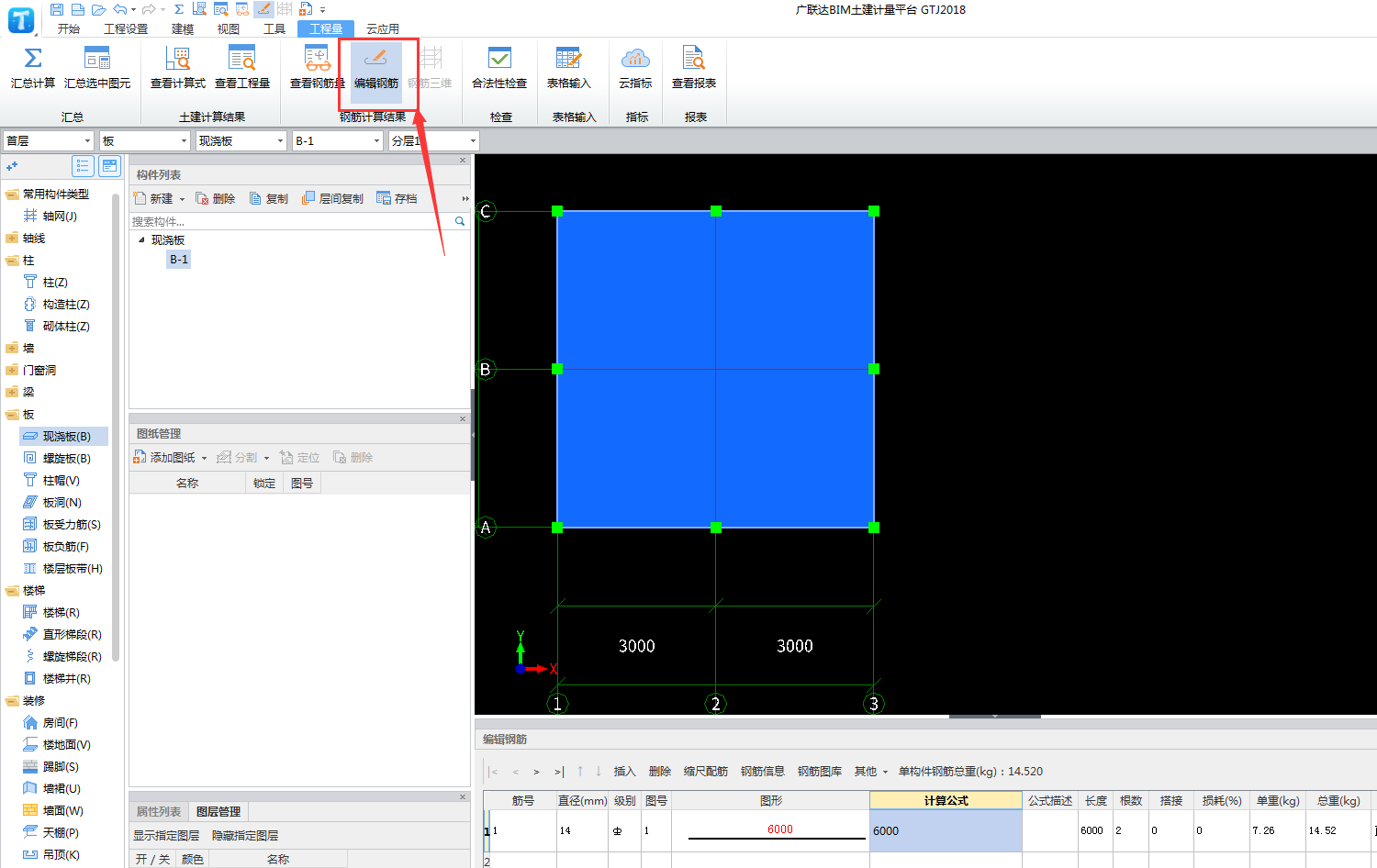The height and width of the screenshot is (868, 1377).
Task: Switch to the 工程设置 ribbon tab
Action: (x=126, y=29)
